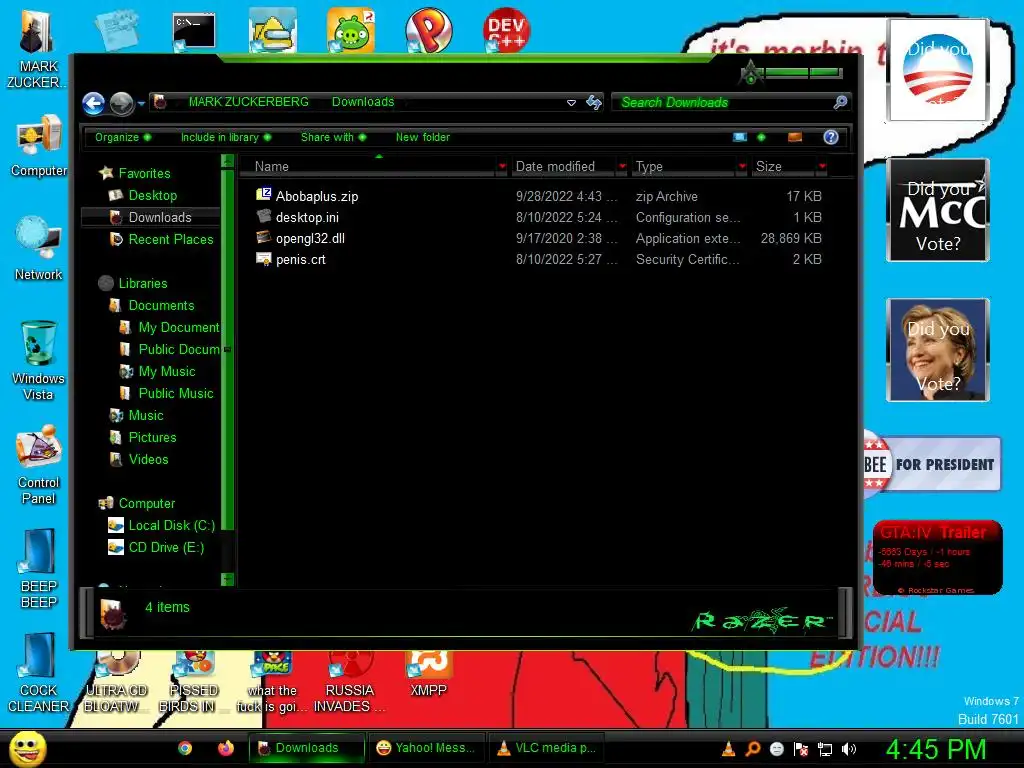
Task: Click the 4:45 PM taskbar clock
Action: point(936,749)
